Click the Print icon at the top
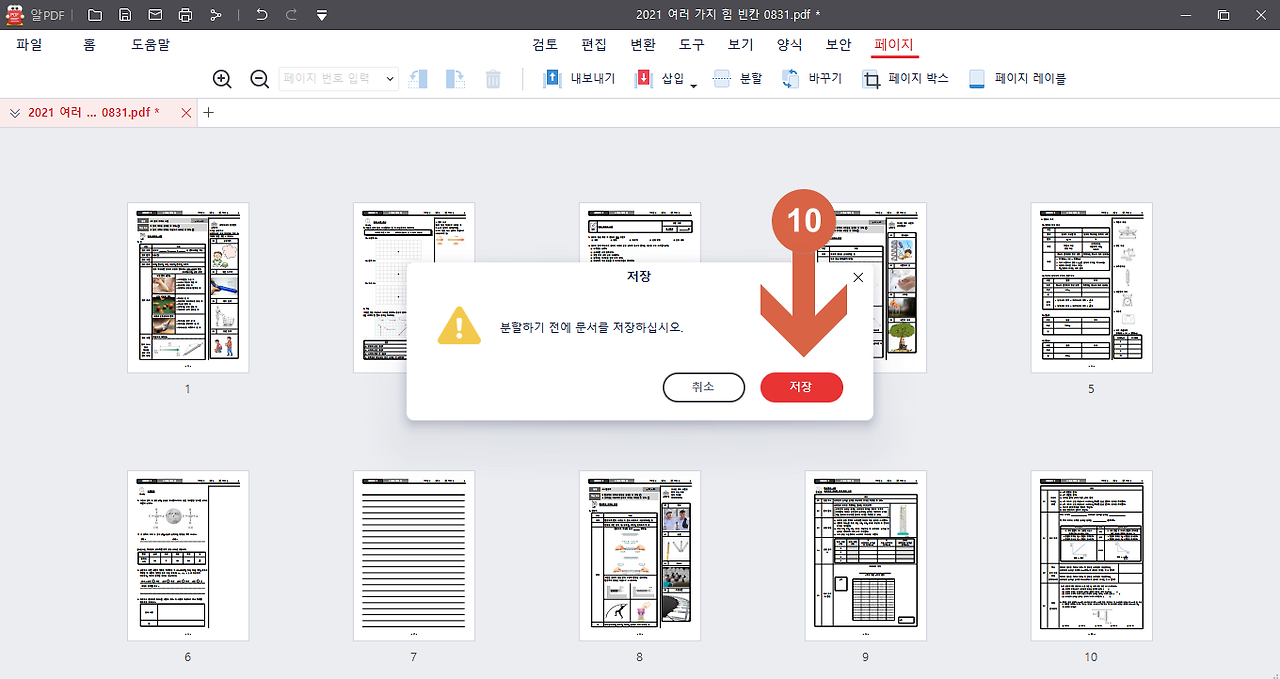The image size is (1280, 679). 185,14
